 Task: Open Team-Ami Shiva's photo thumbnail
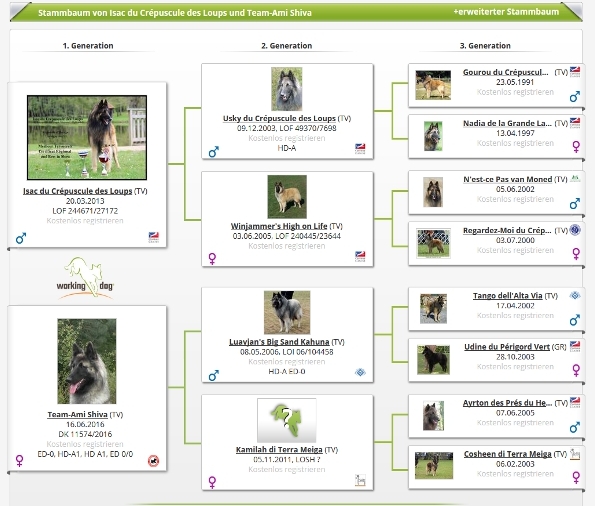click(x=87, y=361)
